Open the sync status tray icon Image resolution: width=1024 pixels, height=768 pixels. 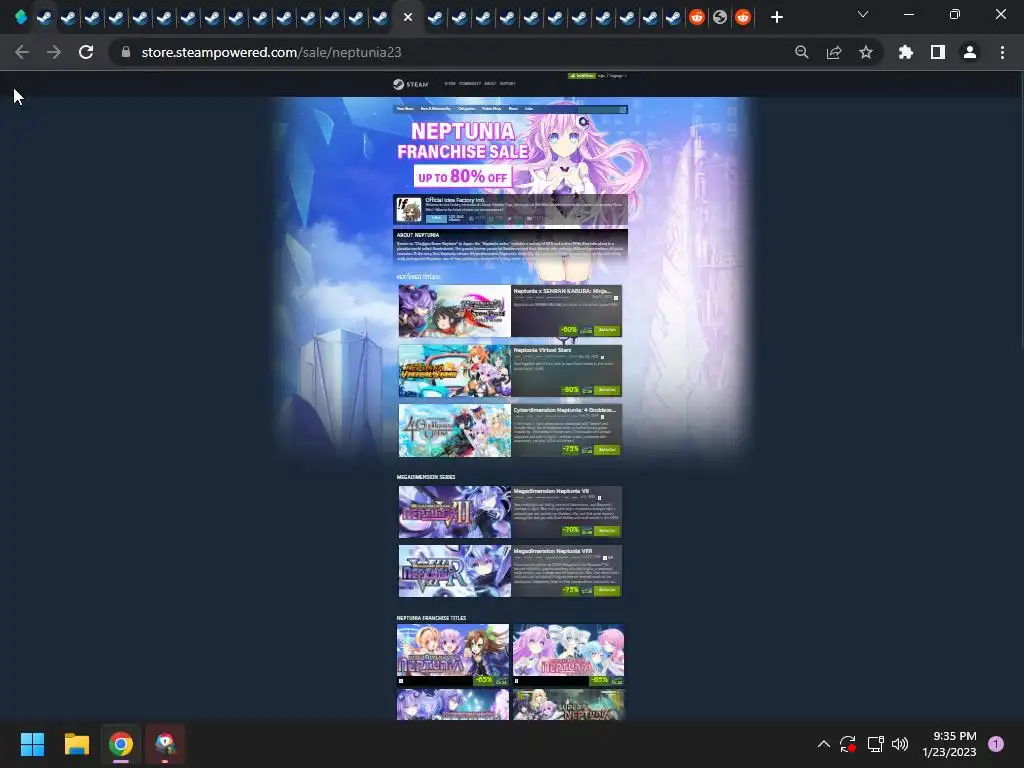pyautogui.click(x=848, y=744)
